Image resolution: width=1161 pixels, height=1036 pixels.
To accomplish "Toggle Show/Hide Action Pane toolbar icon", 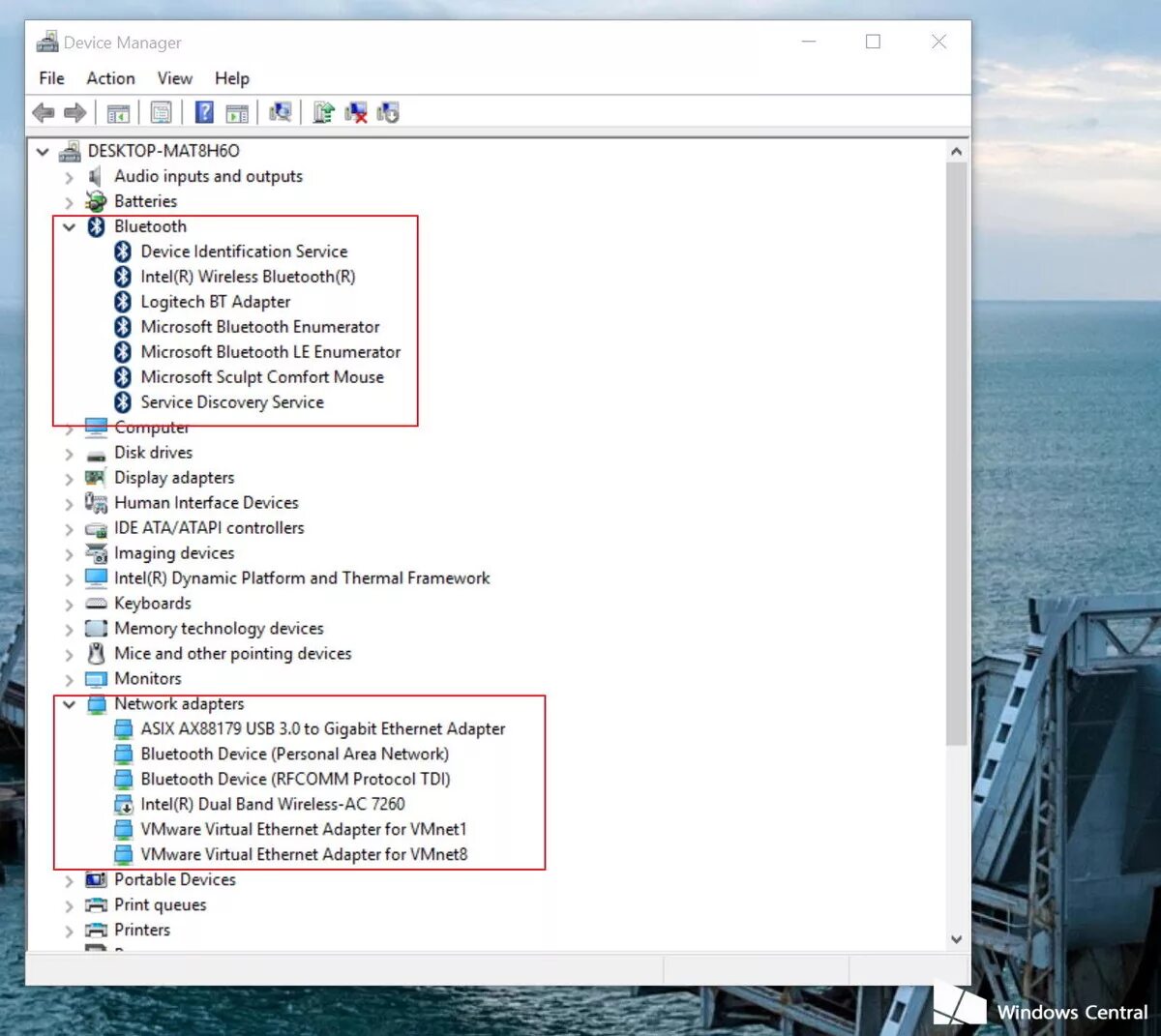I will click(x=237, y=113).
